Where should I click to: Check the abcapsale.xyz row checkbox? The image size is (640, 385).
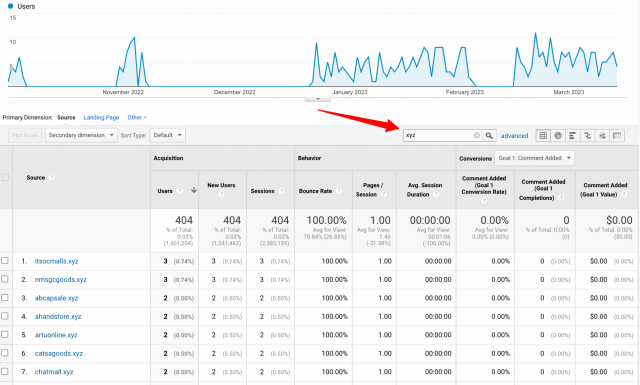point(4,297)
